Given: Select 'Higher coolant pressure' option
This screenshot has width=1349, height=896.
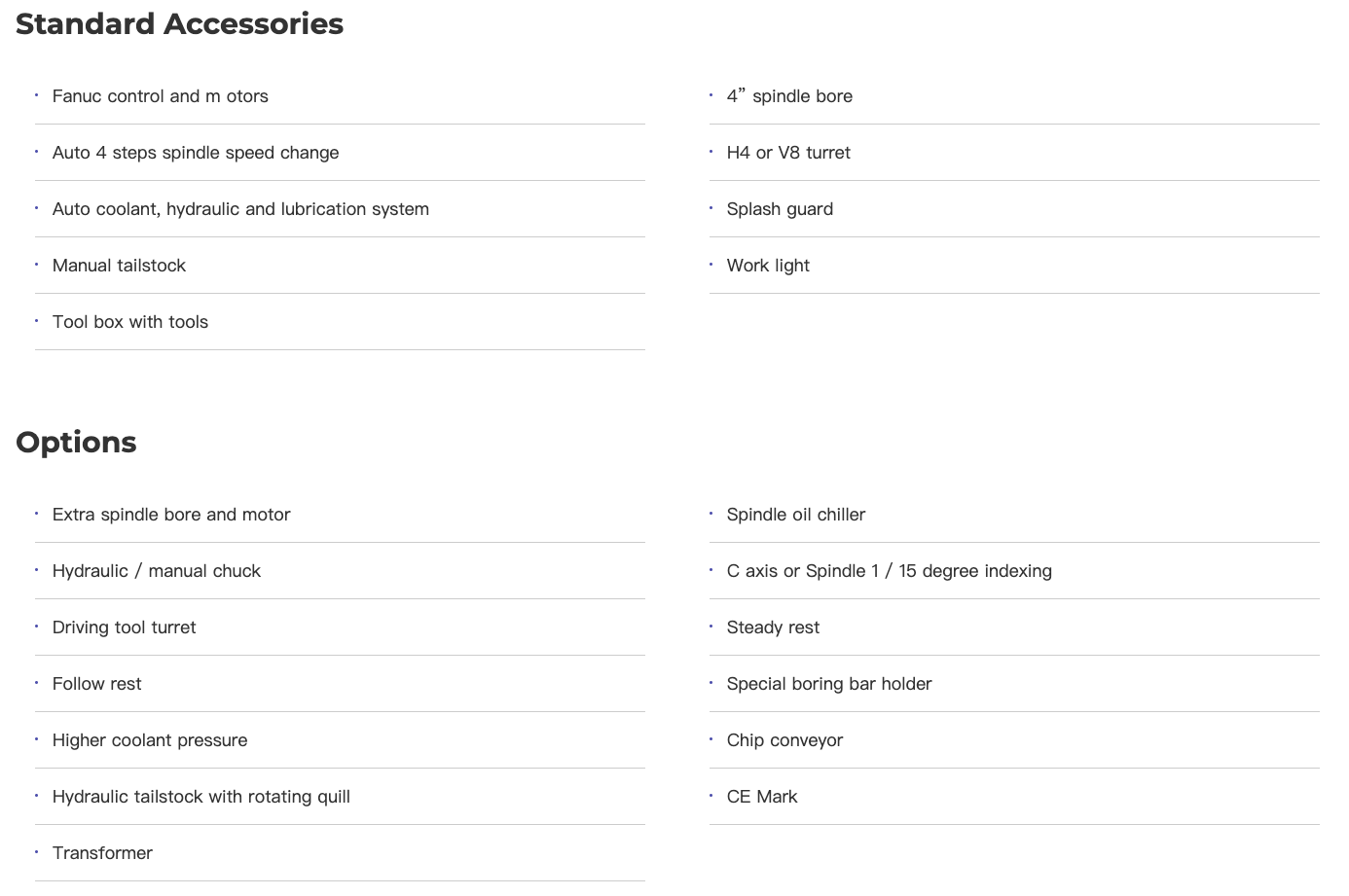Looking at the screenshot, I should coord(150,740).
